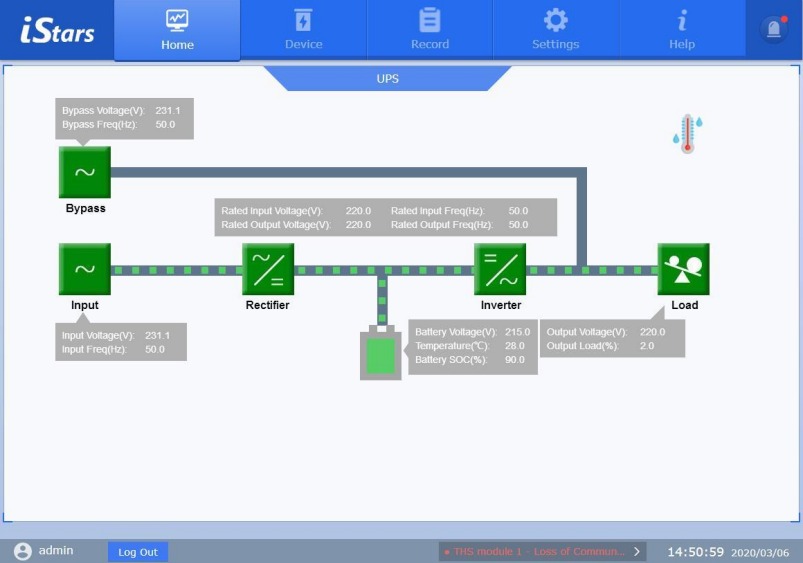Select the Load output icon
The image size is (803, 563).
(684, 269)
